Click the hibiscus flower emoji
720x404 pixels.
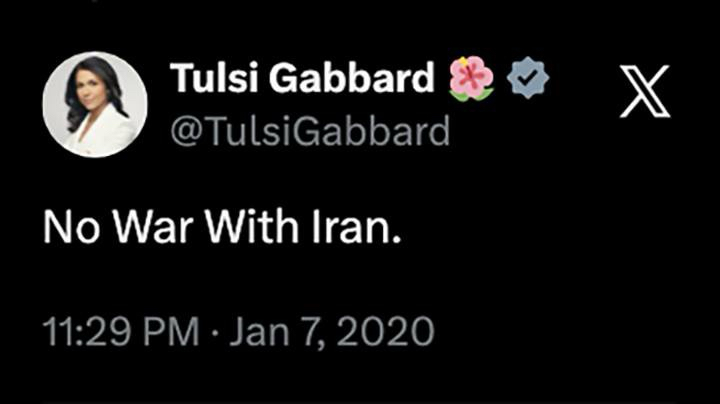472,79
